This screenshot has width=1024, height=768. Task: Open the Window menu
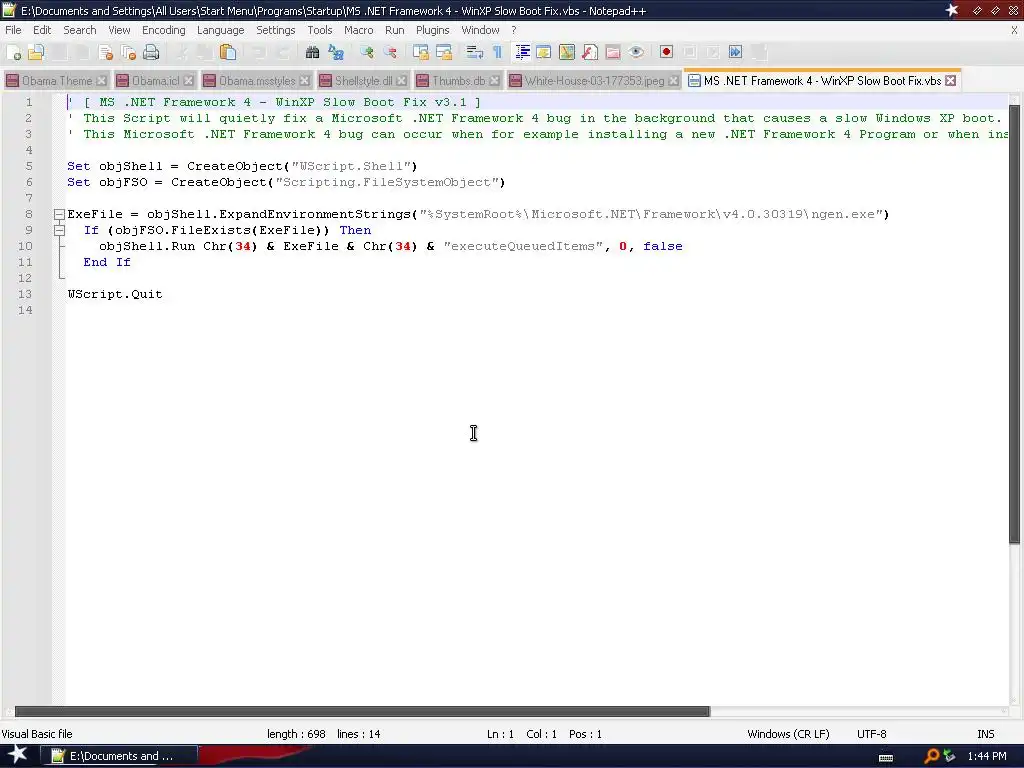[x=480, y=30]
